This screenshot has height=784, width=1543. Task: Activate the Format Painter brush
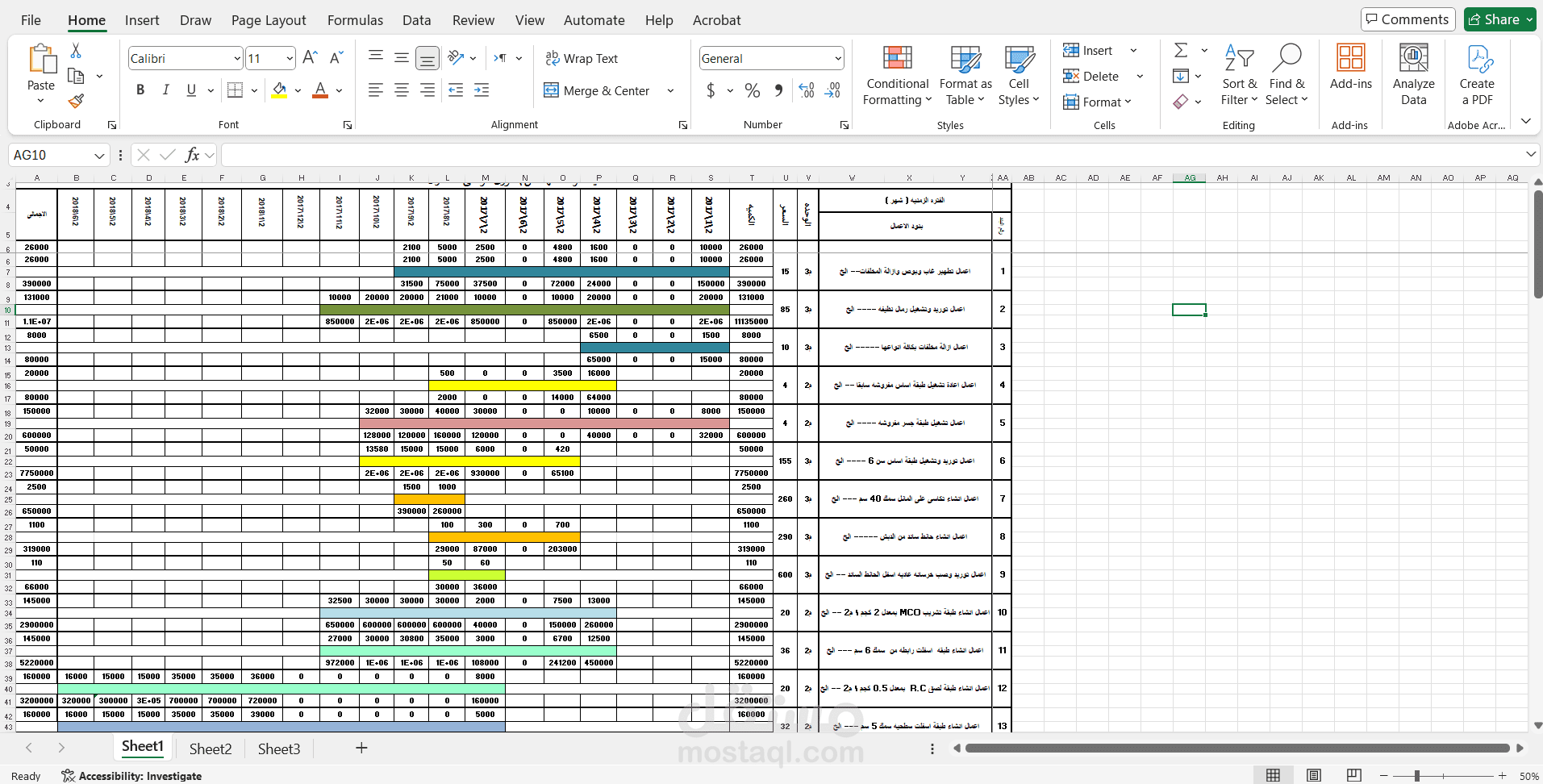point(76,101)
